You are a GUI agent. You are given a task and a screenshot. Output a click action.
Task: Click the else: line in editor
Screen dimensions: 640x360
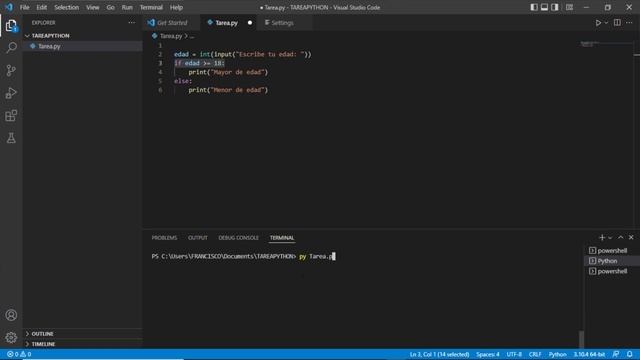pyautogui.click(x=183, y=81)
